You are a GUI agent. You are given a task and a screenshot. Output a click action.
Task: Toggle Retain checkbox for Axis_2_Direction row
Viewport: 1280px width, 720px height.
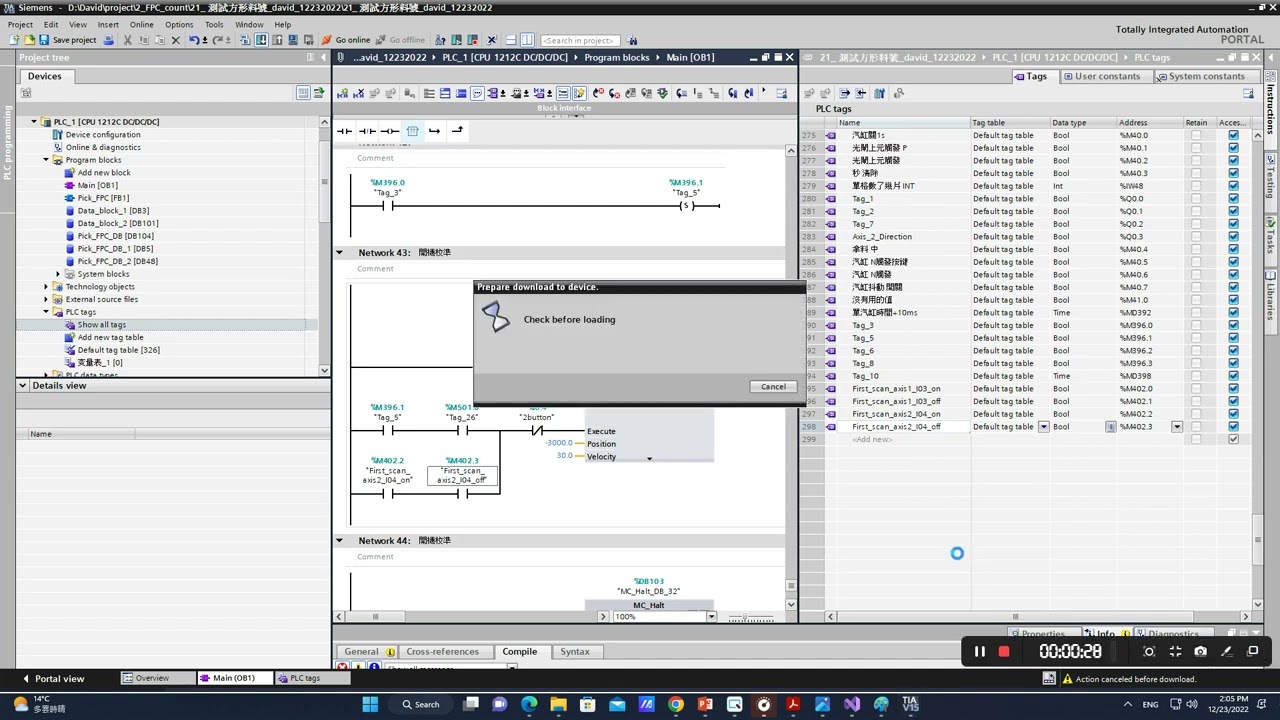(1196, 237)
